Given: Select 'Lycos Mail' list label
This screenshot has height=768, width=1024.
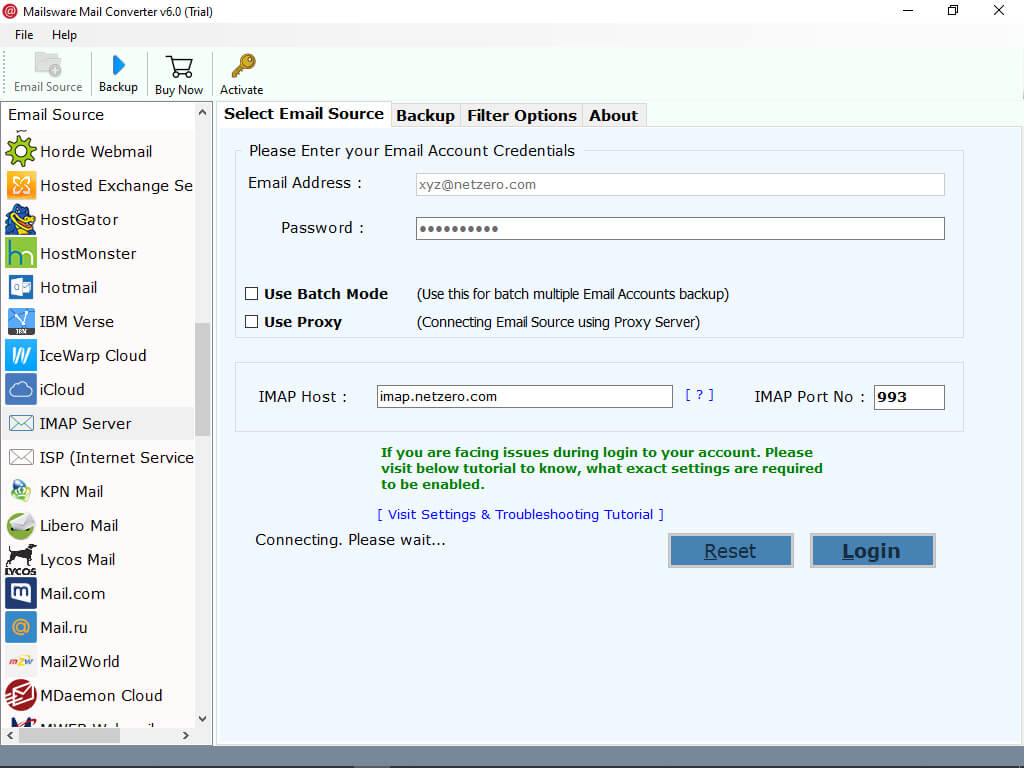Looking at the screenshot, I should click(x=77, y=560).
